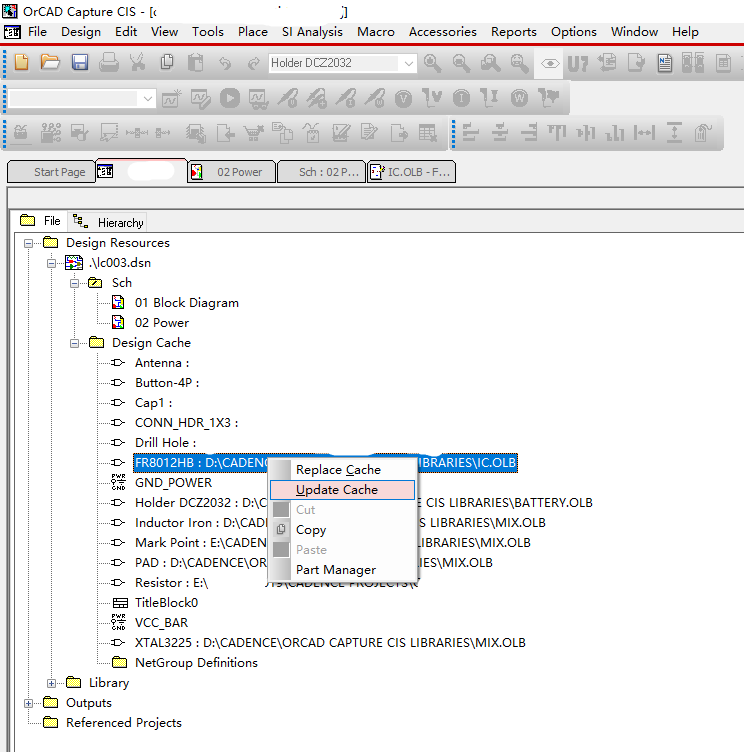Collapse the Design Cache folder node

tap(74, 343)
